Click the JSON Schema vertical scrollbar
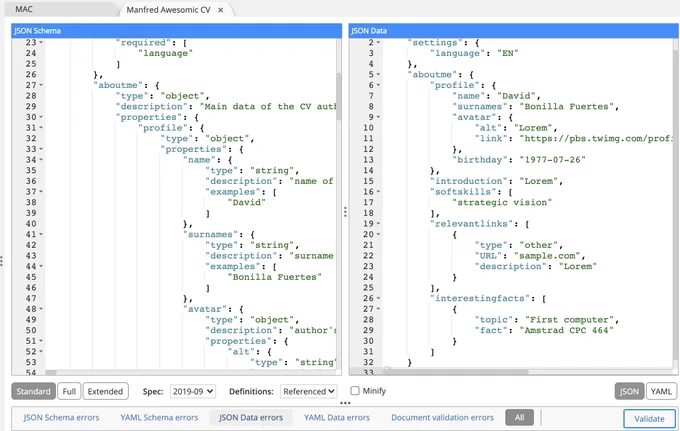Image resolution: width=680 pixels, height=431 pixels. (x=339, y=96)
